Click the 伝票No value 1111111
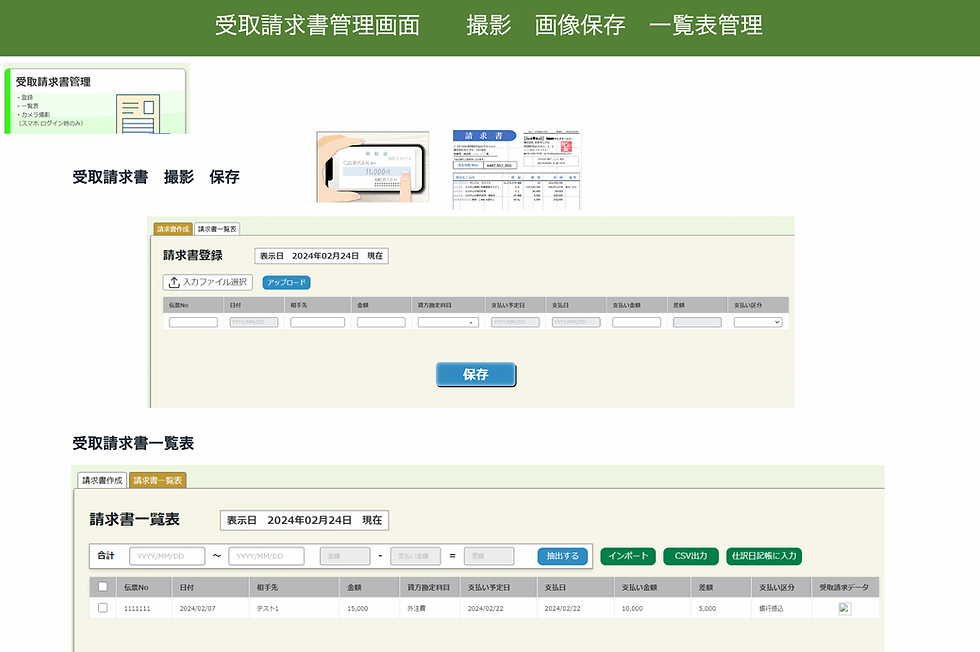The width and height of the screenshot is (980, 652). (137, 608)
